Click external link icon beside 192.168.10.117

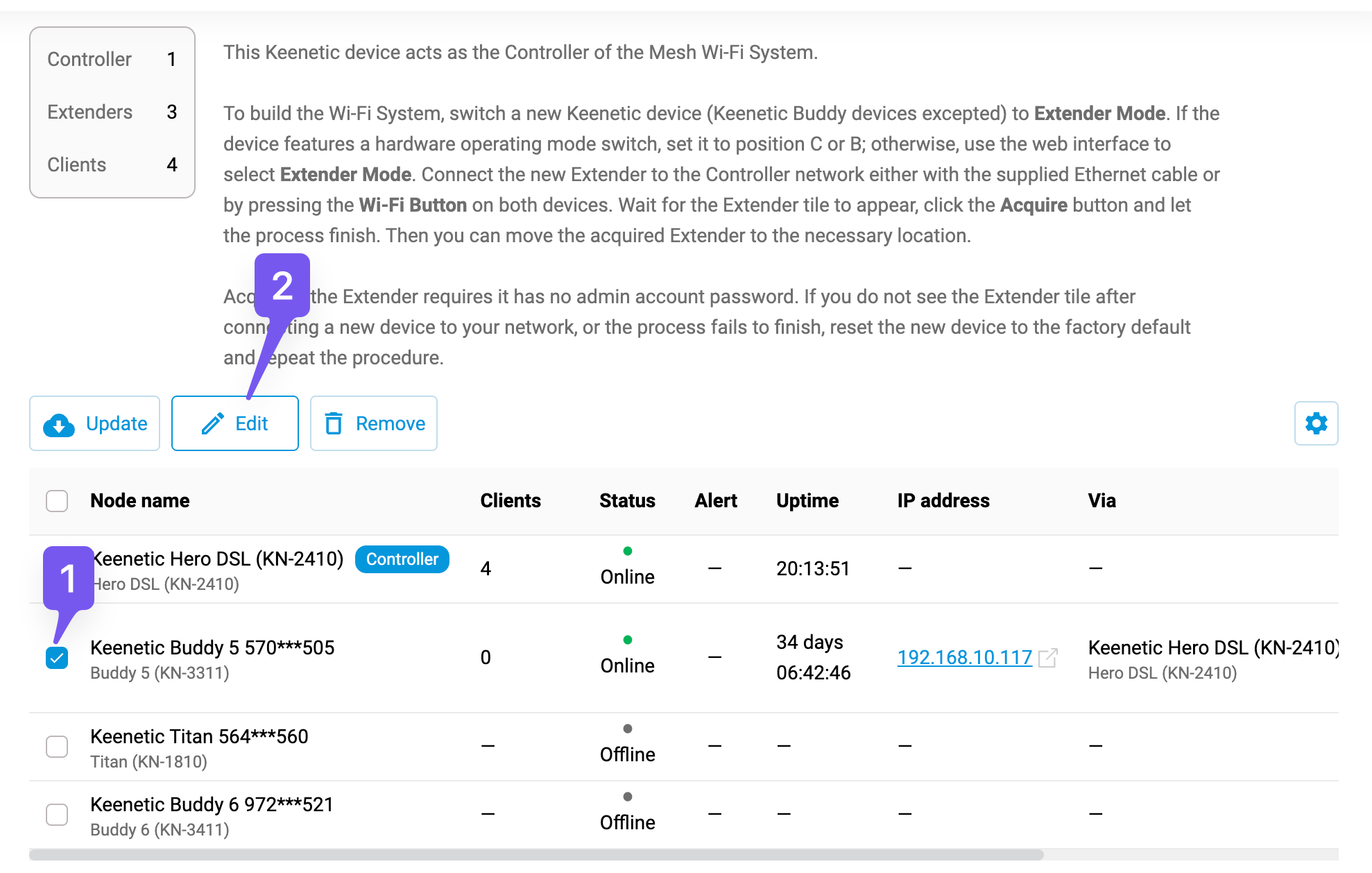pos(1048,657)
